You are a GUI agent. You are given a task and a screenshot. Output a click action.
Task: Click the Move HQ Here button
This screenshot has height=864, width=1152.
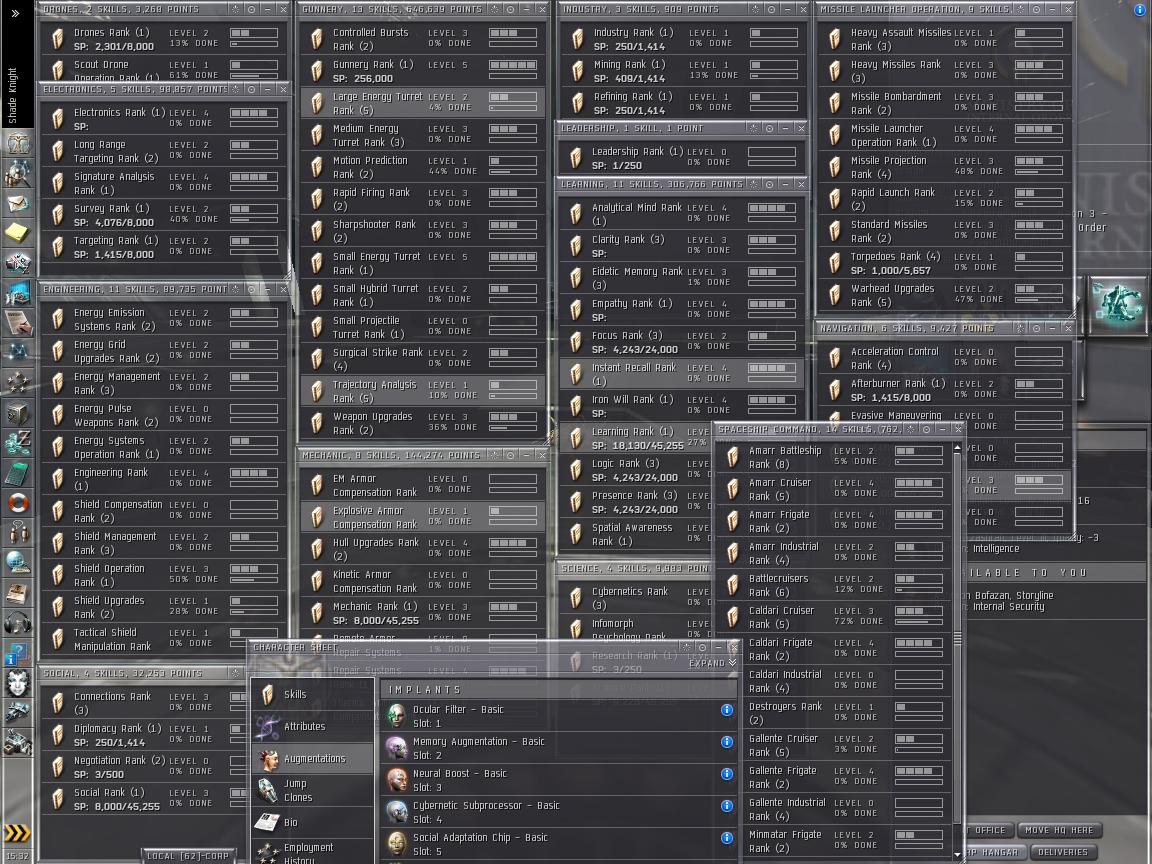(x=1059, y=830)
